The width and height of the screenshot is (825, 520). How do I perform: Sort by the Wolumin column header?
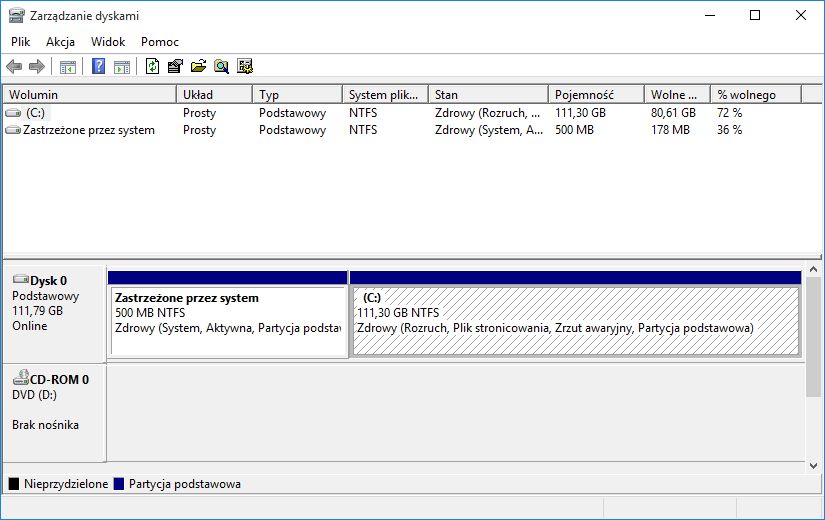(89, 95)
